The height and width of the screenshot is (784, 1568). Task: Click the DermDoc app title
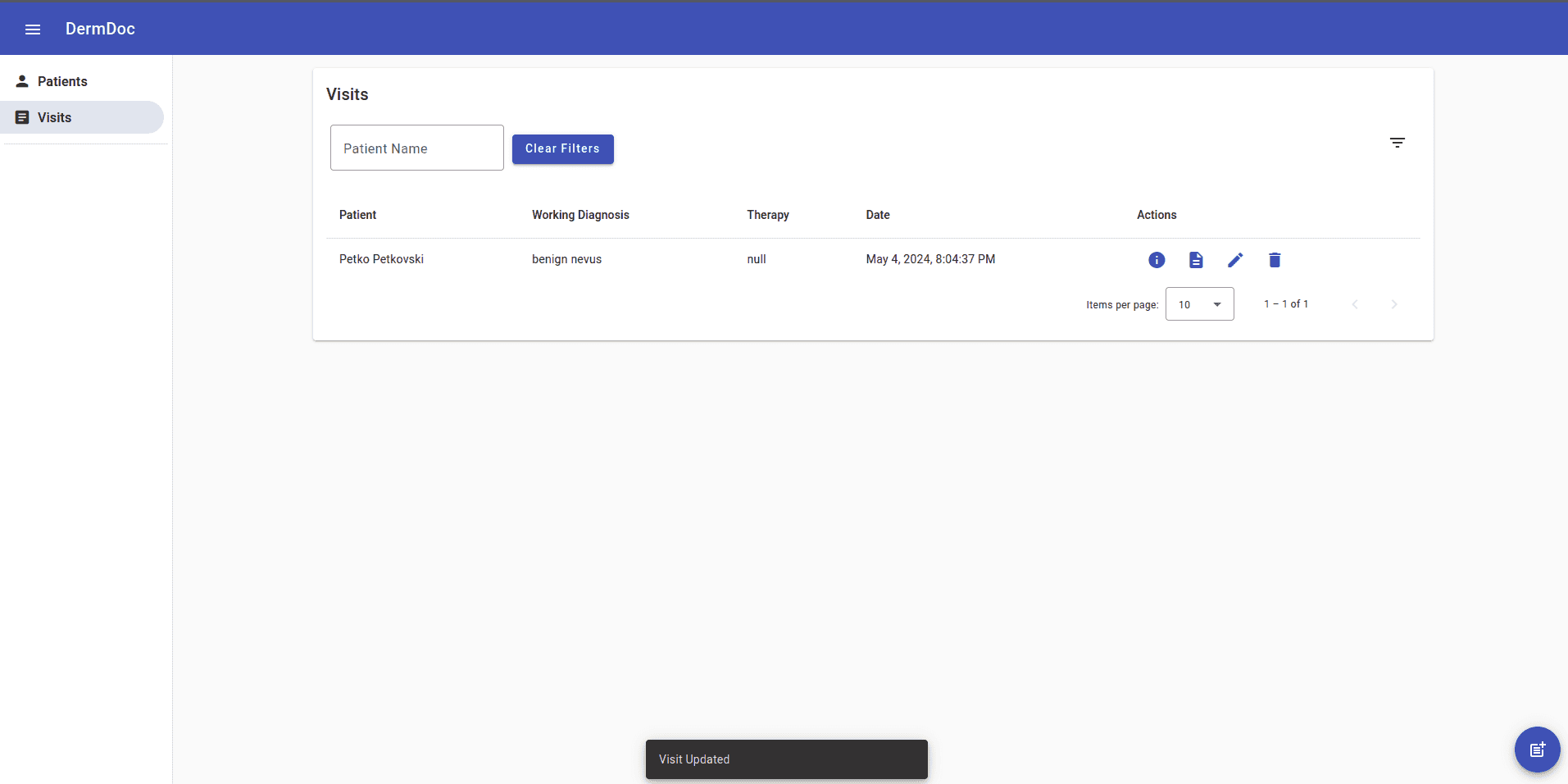(100, 29)
